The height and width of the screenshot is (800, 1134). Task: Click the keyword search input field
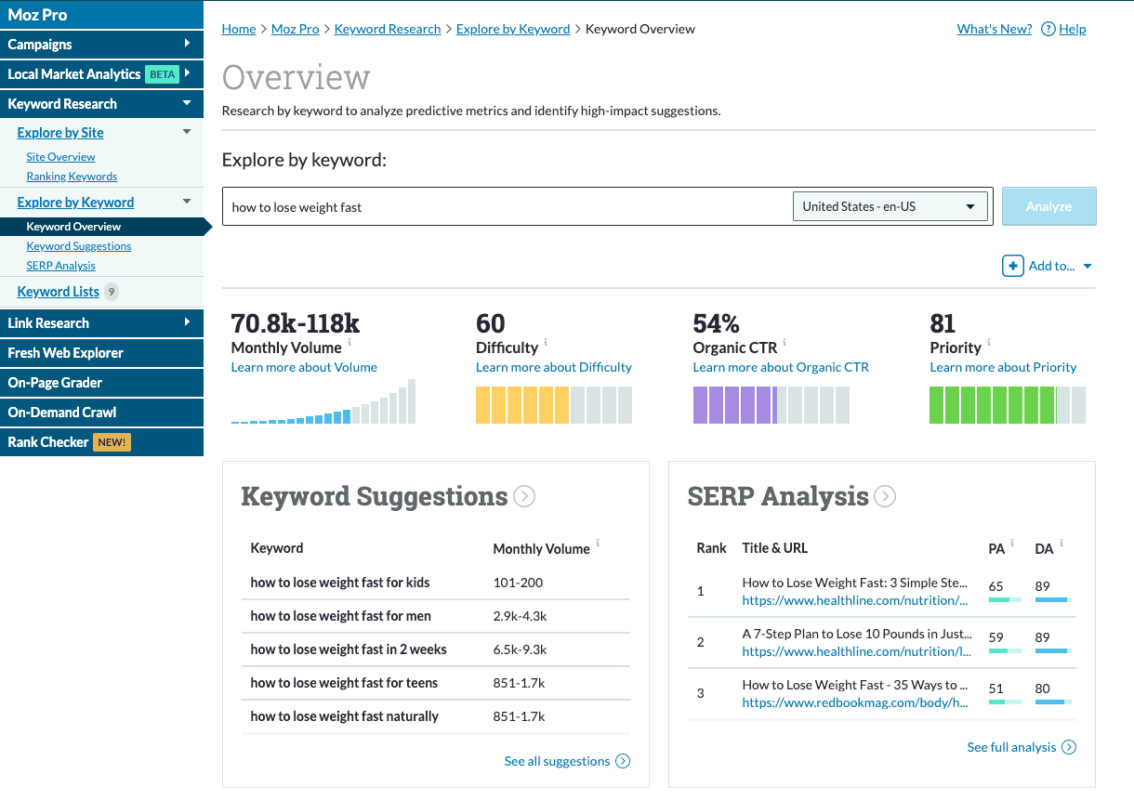(505, 207)
